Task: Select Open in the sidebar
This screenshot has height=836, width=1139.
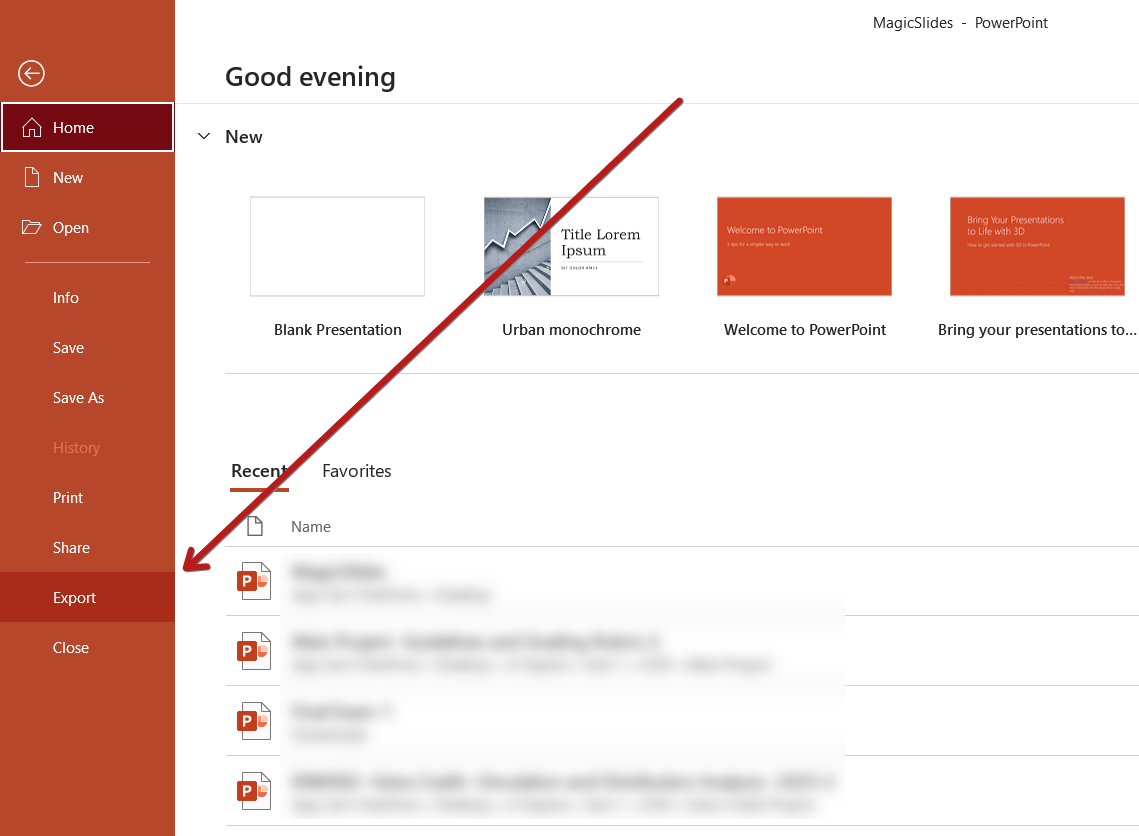Action: click(x=87, y=227)
